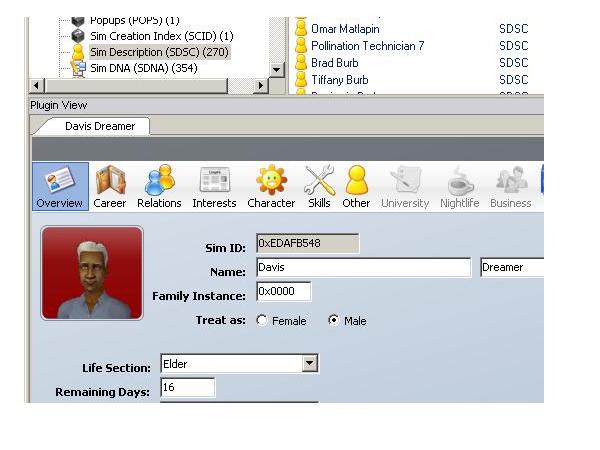Open the Skills section
The height and width of the screenshot is (450, 600).
(x=319, y=186)
